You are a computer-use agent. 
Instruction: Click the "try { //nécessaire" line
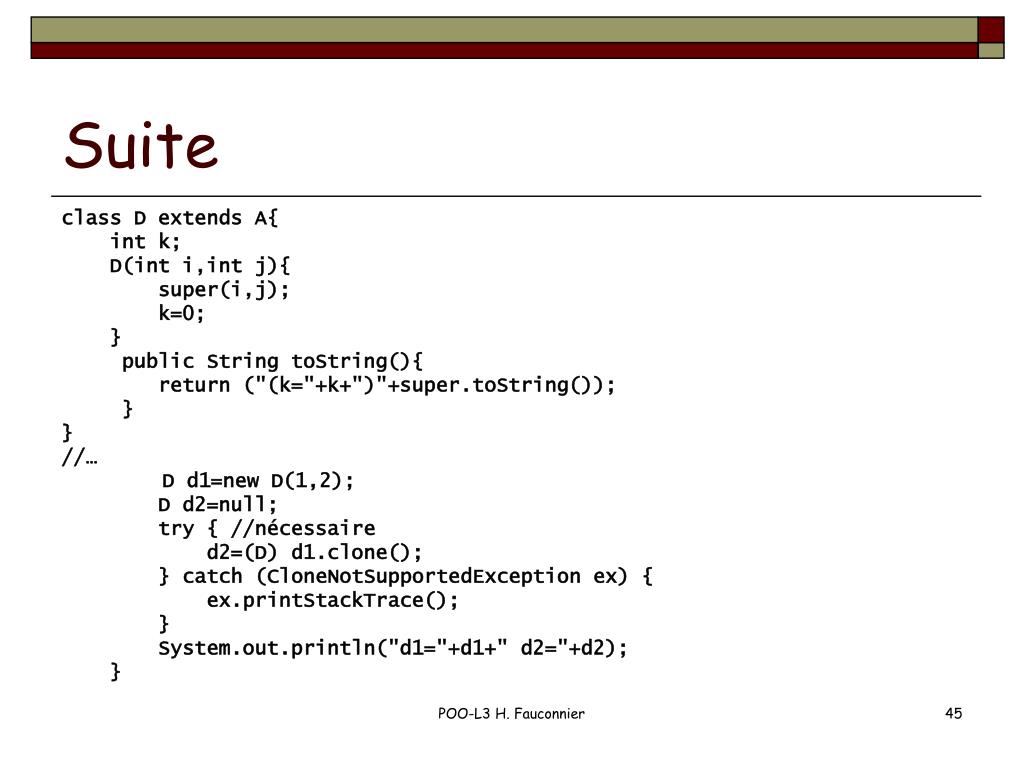[266, 528]
